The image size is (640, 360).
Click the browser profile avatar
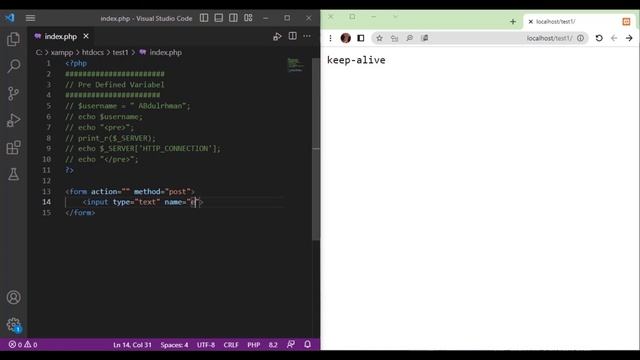pos(346,38)
